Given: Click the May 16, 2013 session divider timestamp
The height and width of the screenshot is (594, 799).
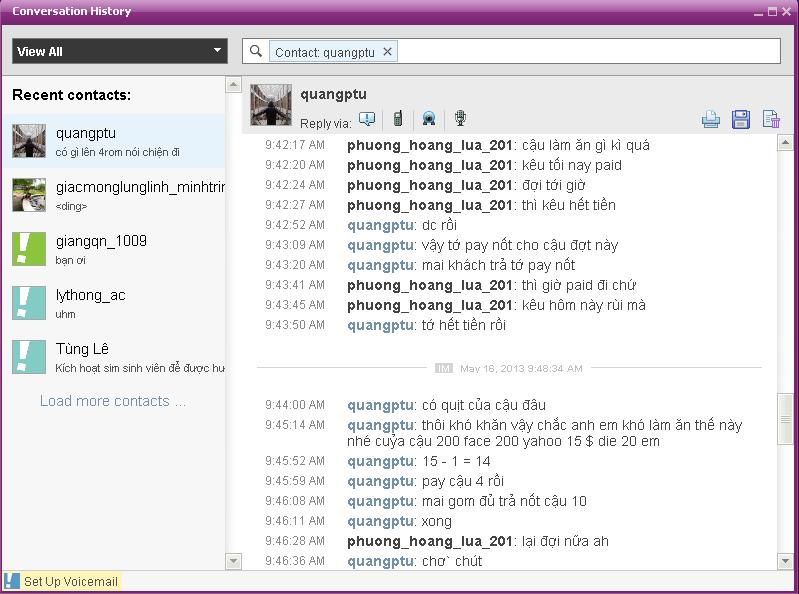Looking at the screenshot, I should pos(521,368).
